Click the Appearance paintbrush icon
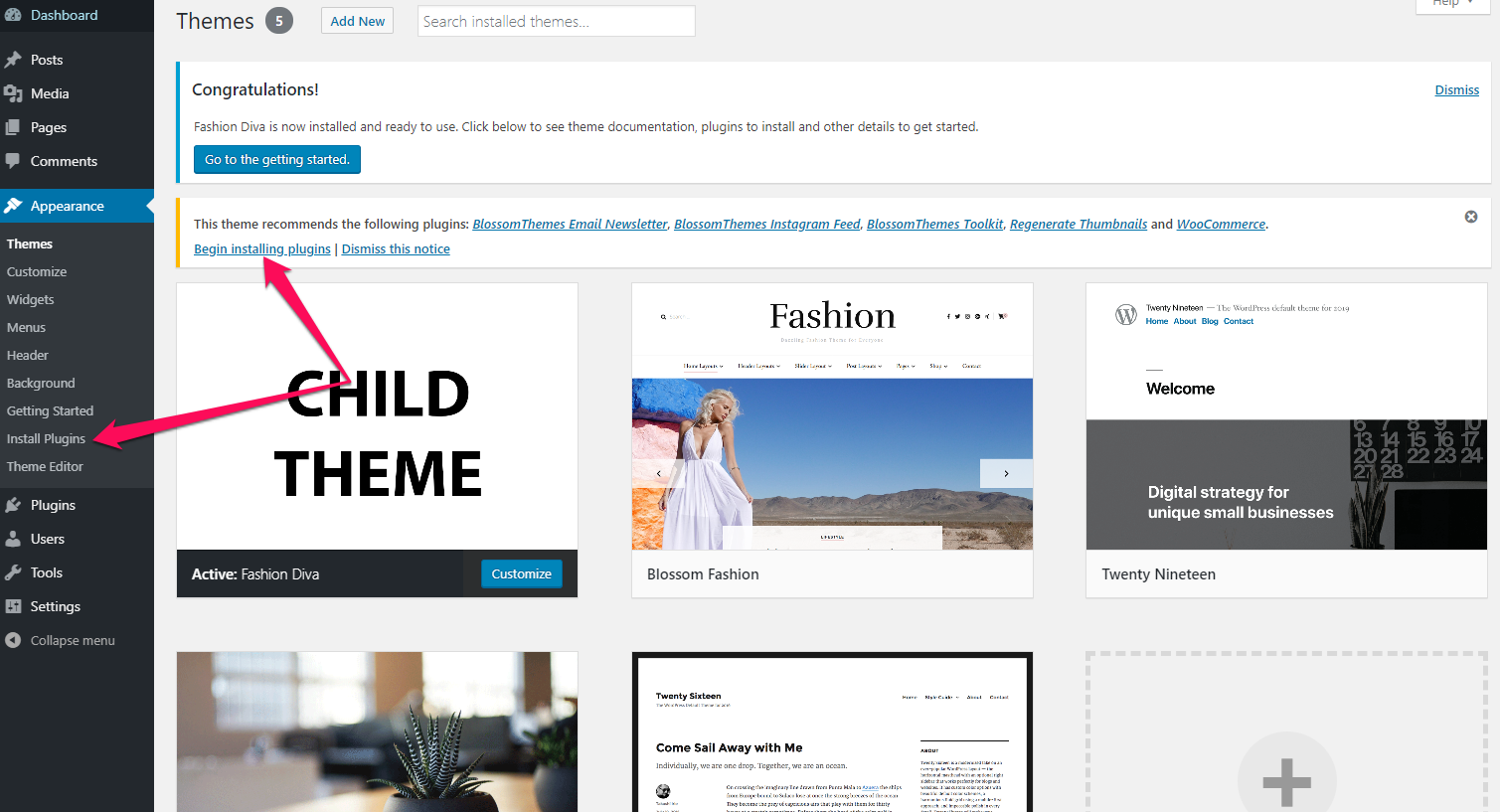This screenshot has height=812, width=1500. [x=13, y=206]
